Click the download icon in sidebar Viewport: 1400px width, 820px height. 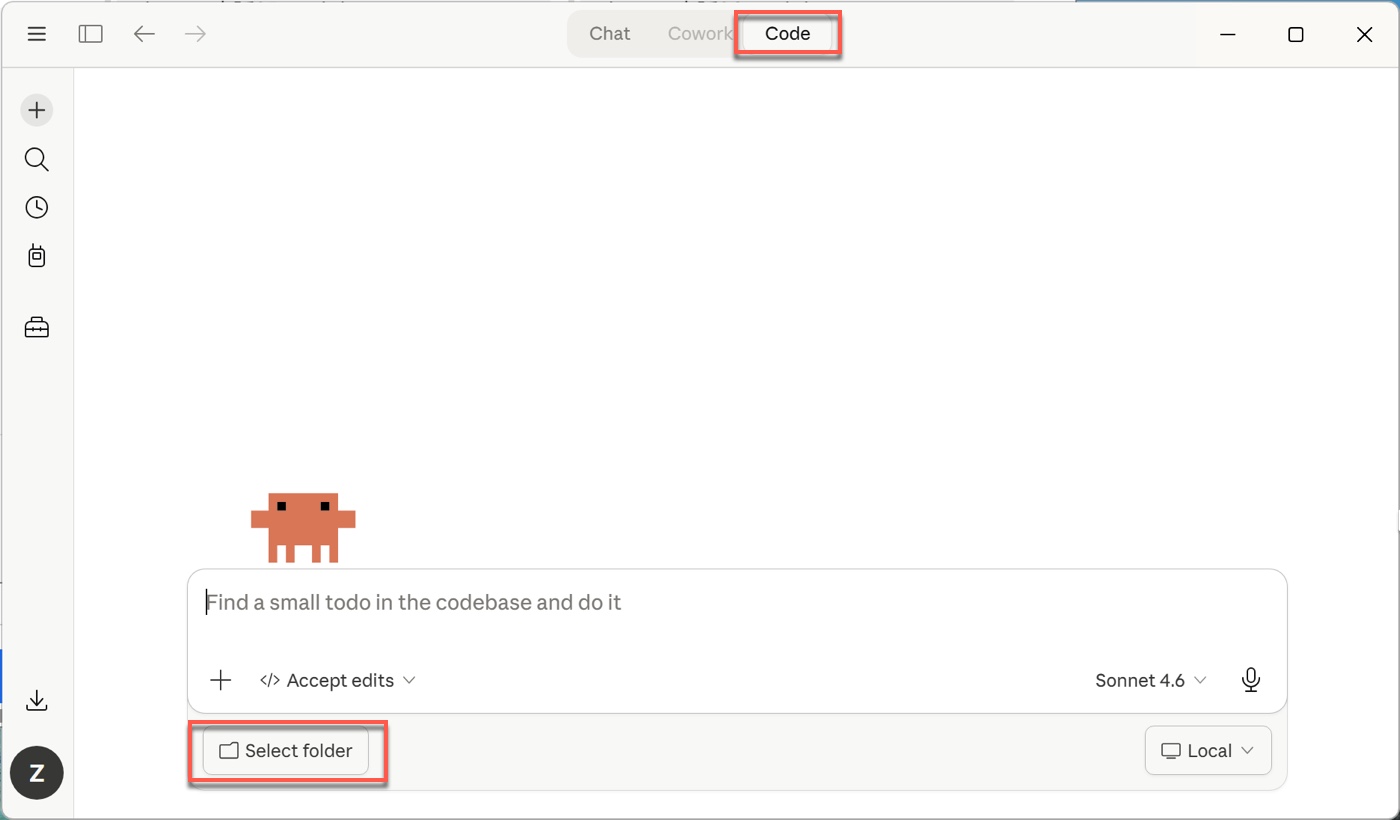tap(37, 700)
